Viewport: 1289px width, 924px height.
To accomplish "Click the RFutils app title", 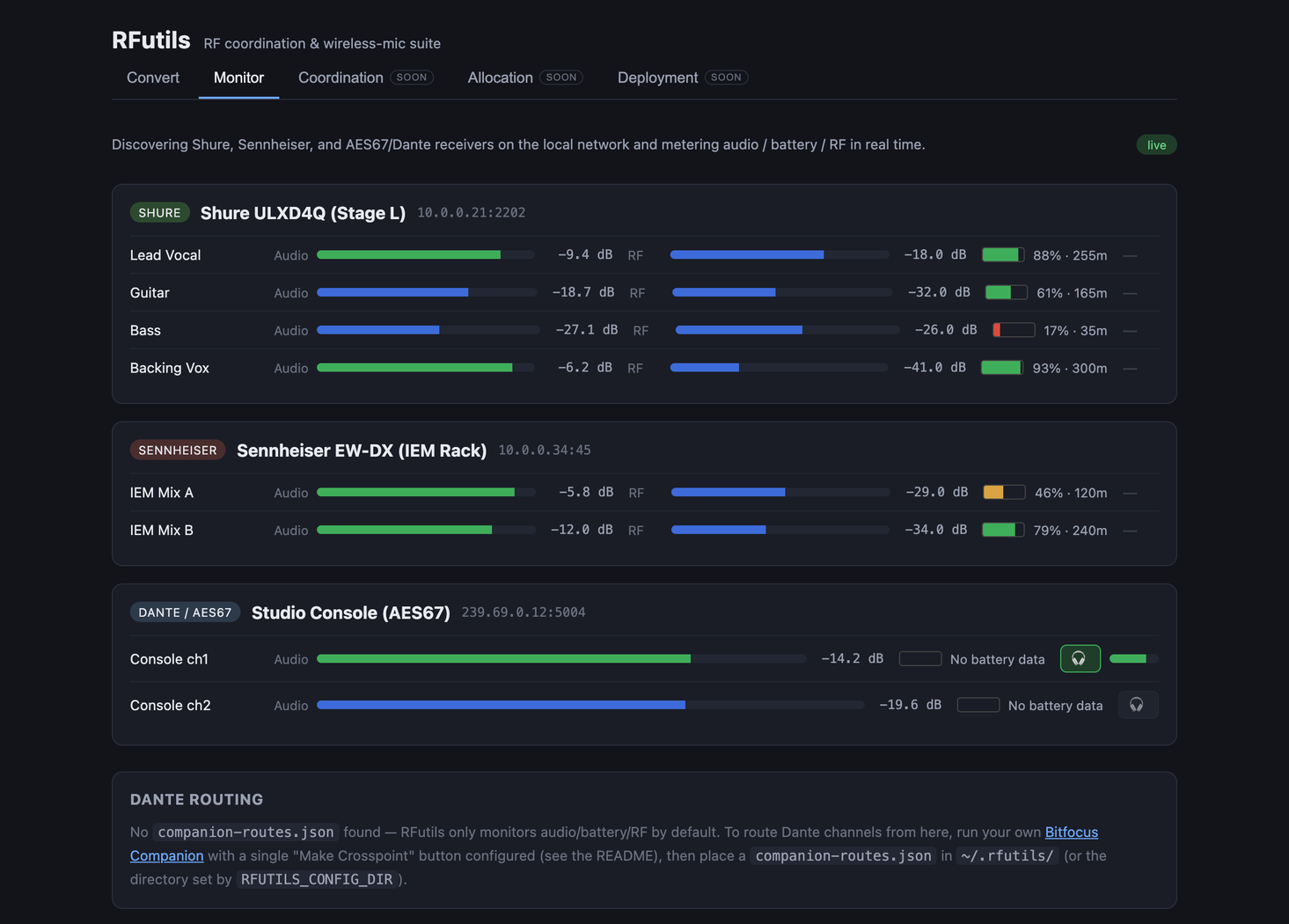I will click(151, 40).
